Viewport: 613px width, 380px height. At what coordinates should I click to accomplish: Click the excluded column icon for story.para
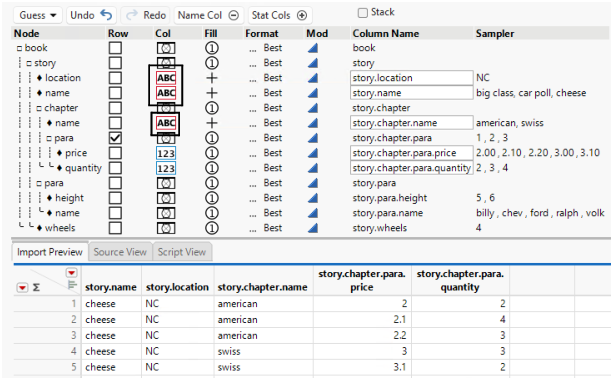[x=166, y=183]
